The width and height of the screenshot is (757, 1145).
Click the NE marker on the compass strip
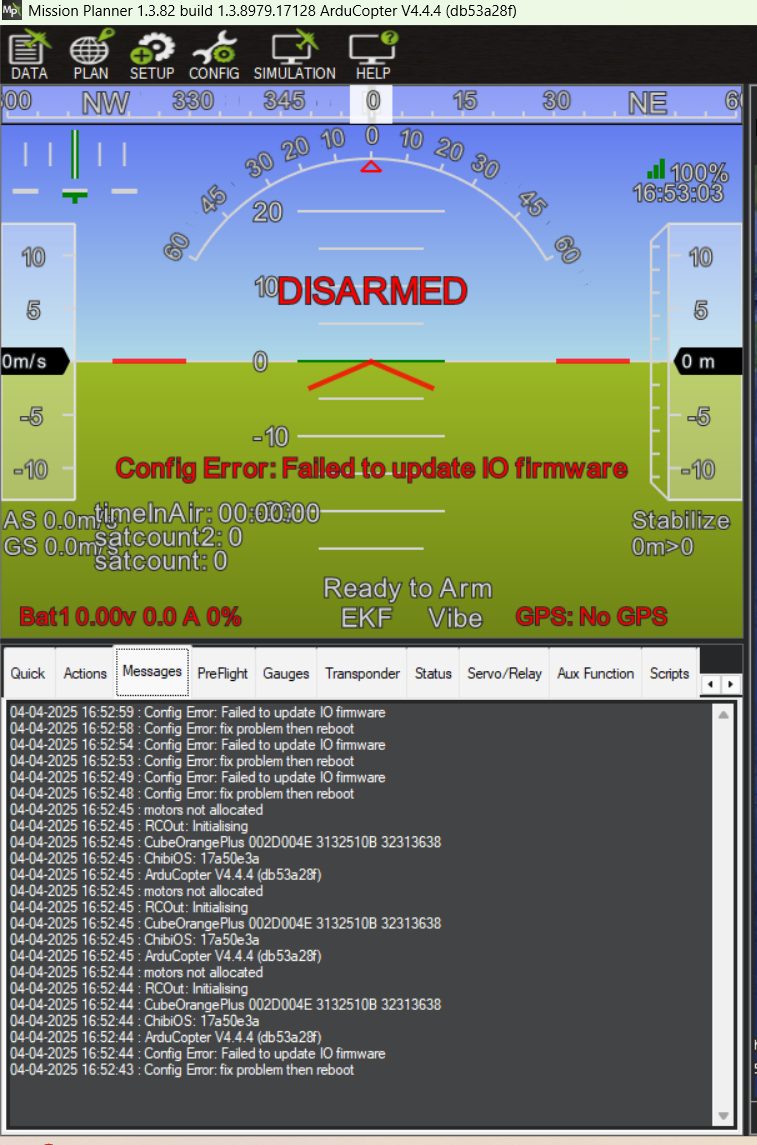pos(648,103)
